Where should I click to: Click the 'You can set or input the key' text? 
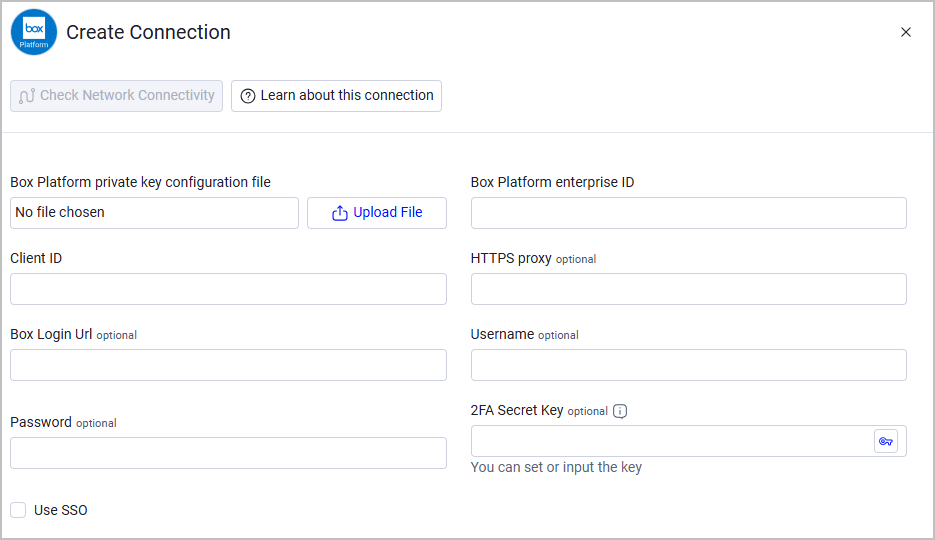point(556,467)
